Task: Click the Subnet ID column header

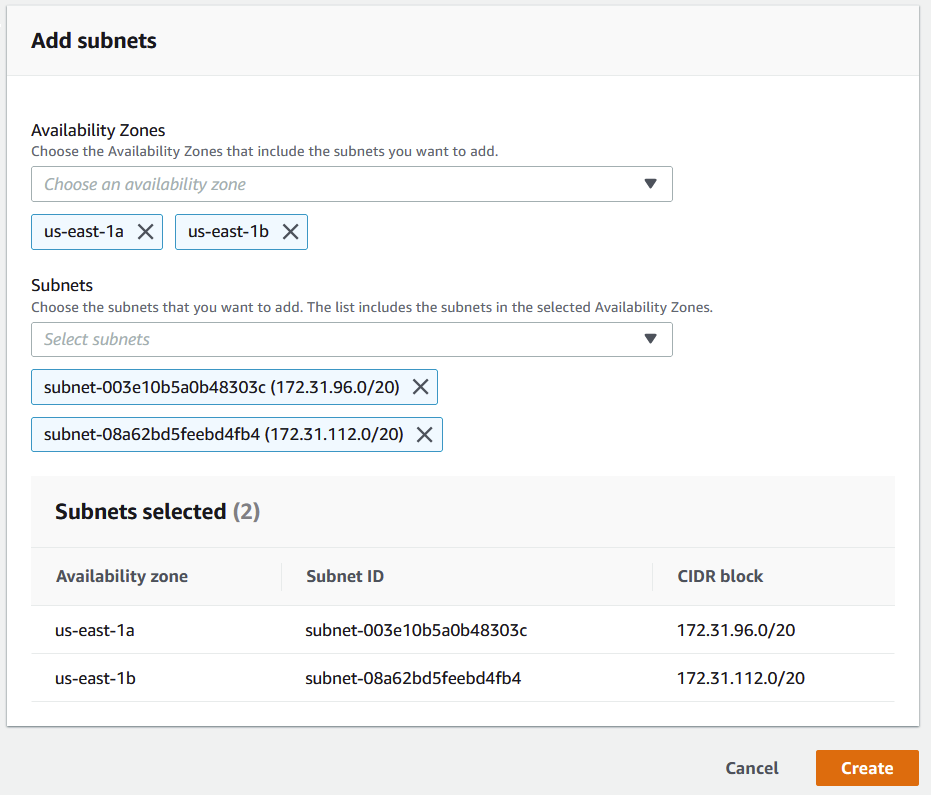Action: tap(345, 576)
